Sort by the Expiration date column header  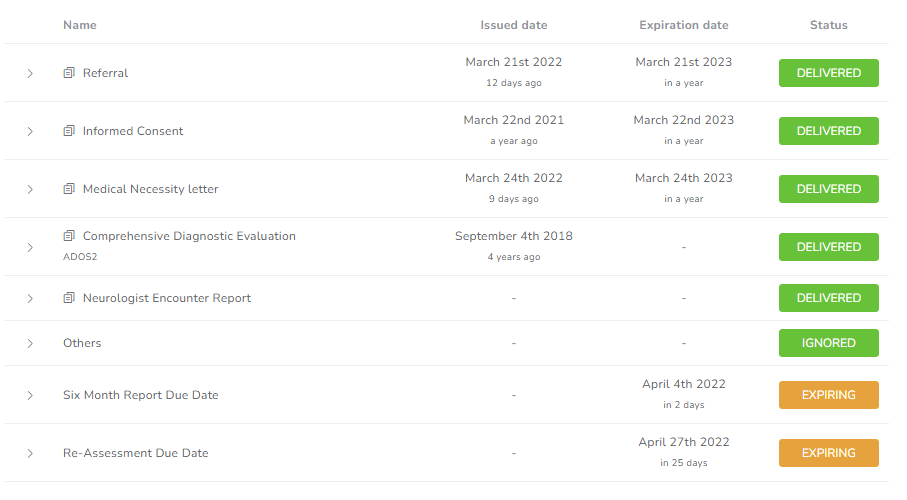click(684, 25)
